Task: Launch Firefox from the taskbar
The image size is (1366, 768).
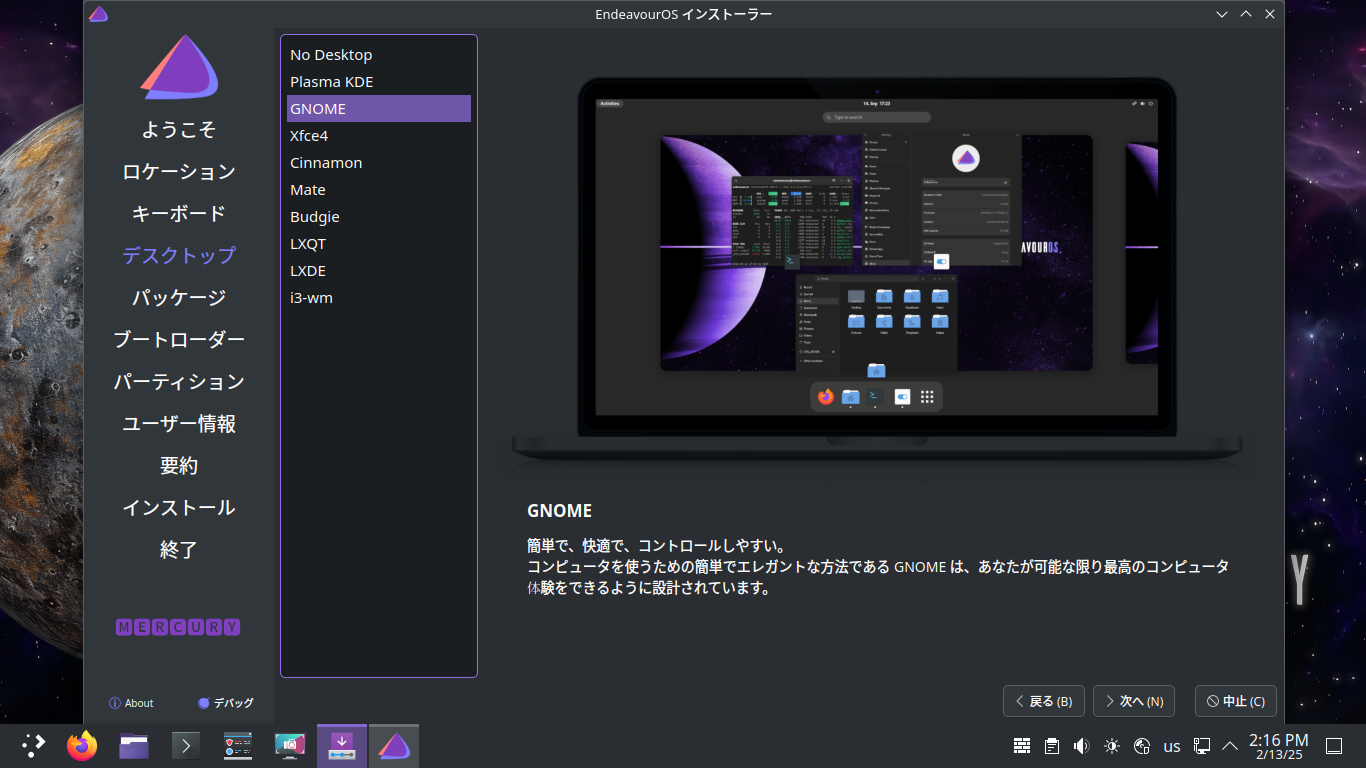Action: click(x=82, y=745)
